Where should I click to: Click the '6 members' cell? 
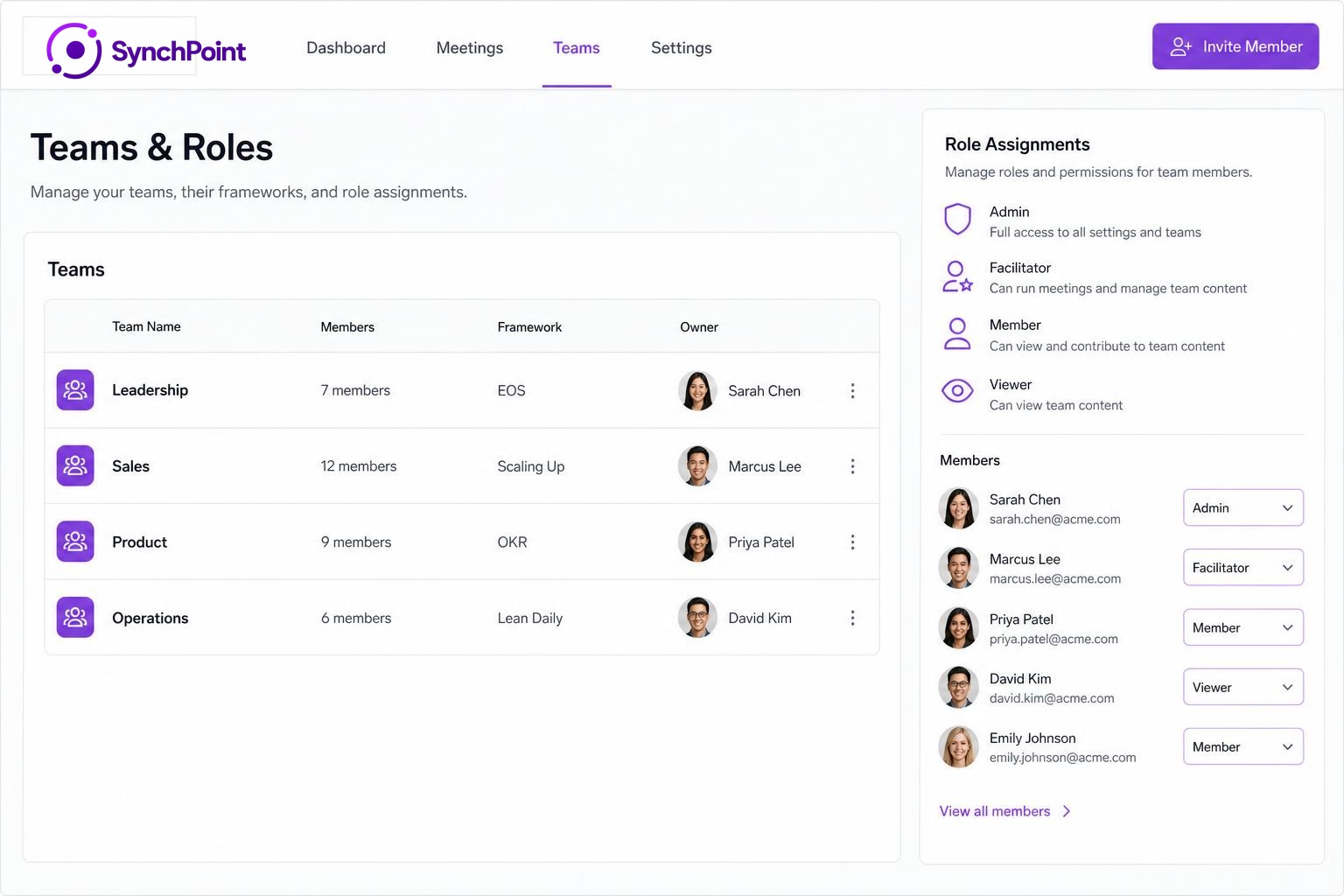(356, 619)
